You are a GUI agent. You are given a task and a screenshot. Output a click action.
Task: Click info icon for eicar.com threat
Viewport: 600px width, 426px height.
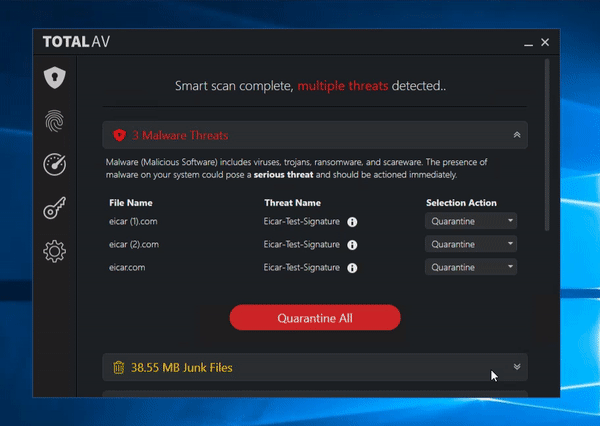point(353,268)
